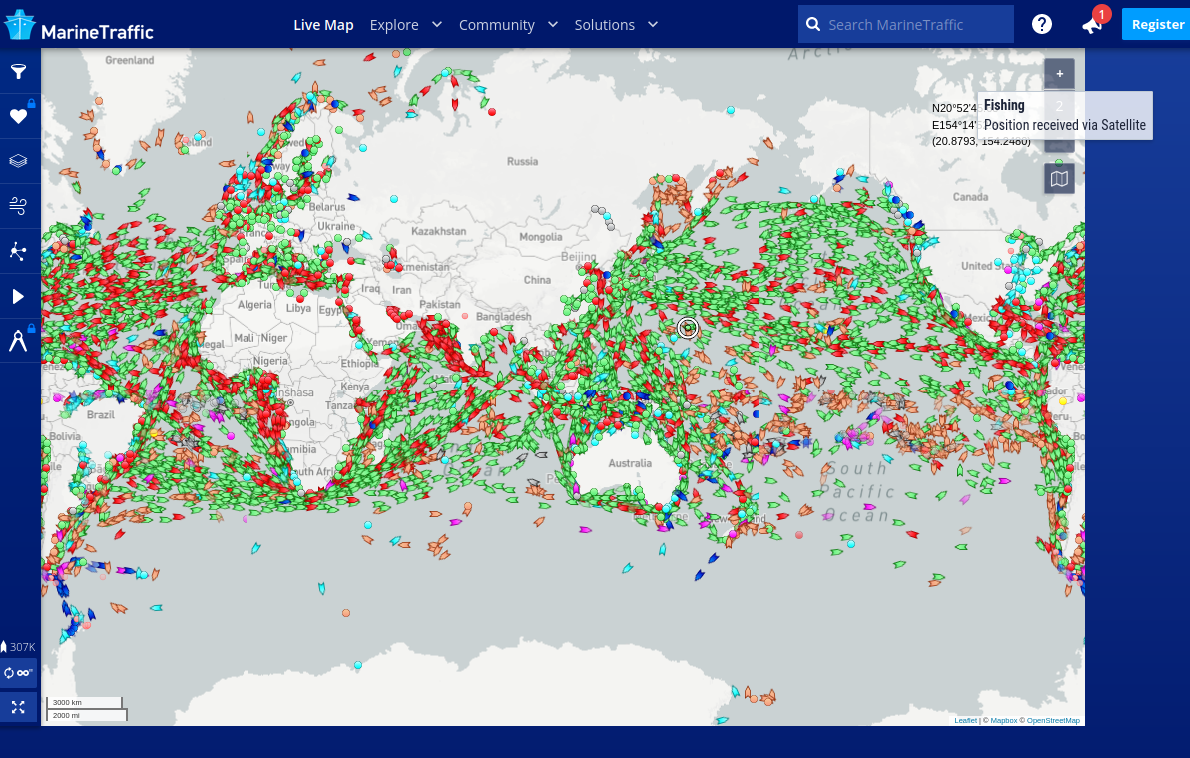Screen dimensions: 1190x758
Task: Click the Iran map label
Action: pyautogui.click(x=401, y=290)
